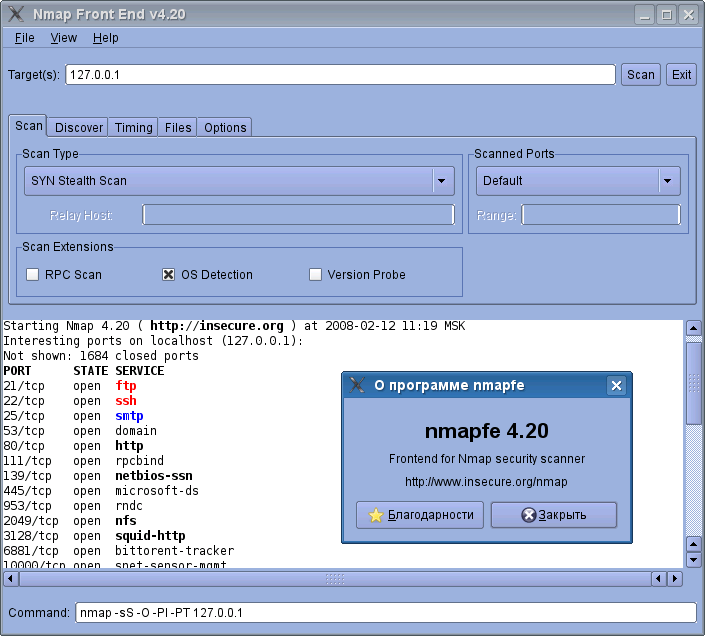Click the domain service entry

[x=136, y=431]
